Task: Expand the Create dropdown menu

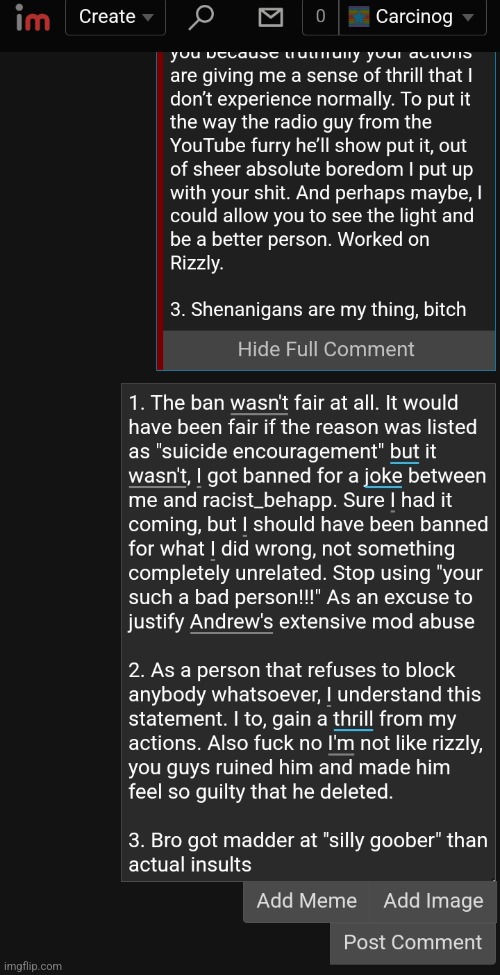Action: click(116, 17)
